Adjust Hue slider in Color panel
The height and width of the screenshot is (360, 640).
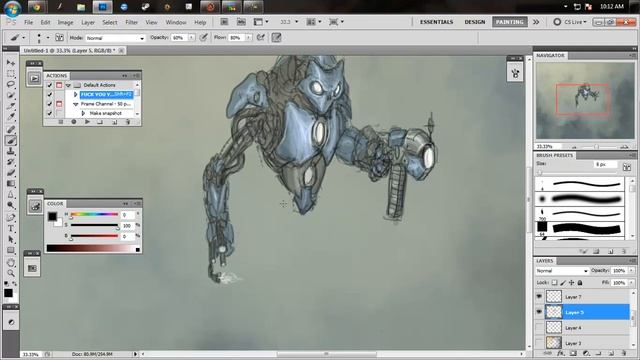tap(94, 214)
